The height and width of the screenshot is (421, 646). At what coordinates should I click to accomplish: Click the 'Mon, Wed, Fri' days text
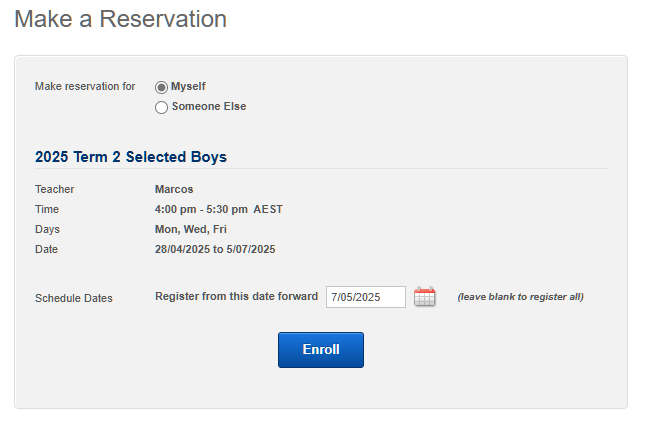[x=191, y=229]
